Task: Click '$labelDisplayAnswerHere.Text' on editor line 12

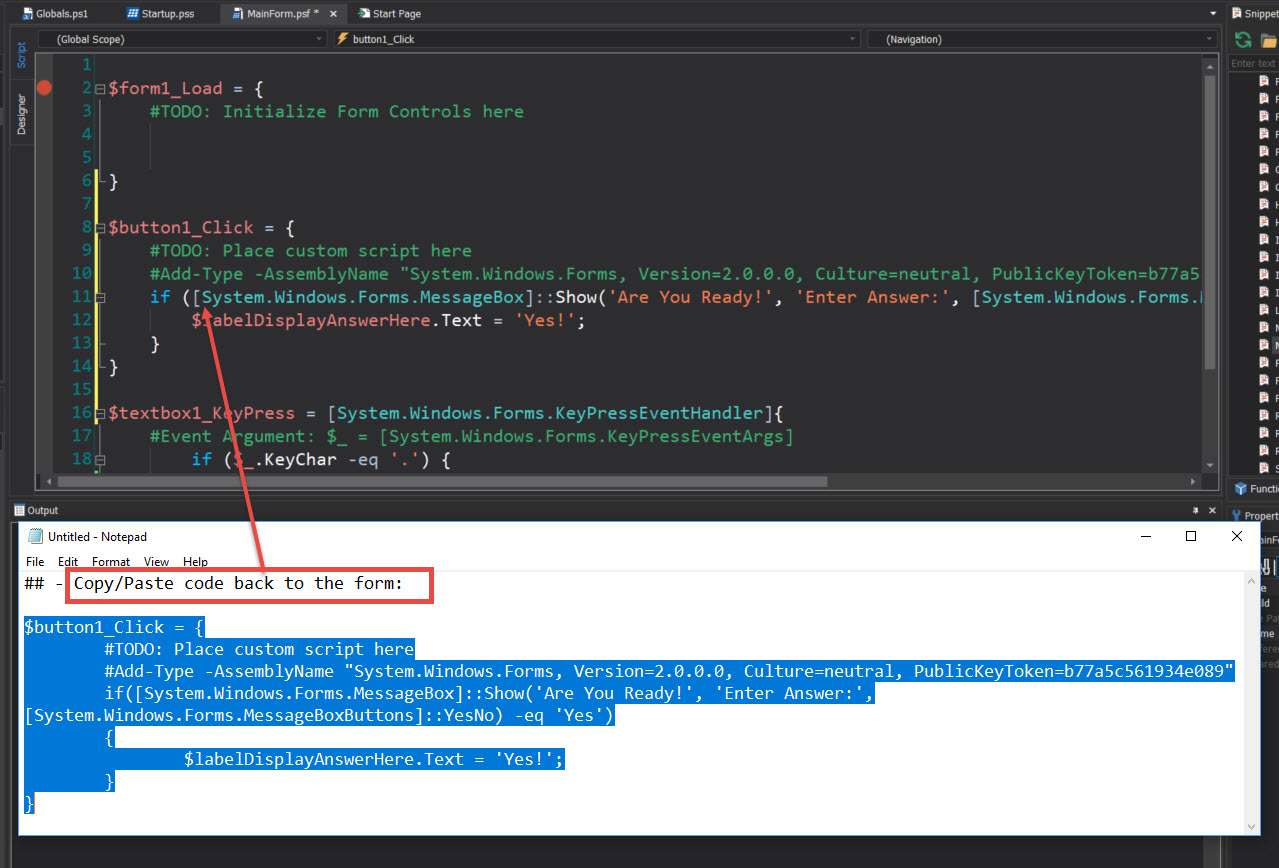Action: tap(338, 320)
